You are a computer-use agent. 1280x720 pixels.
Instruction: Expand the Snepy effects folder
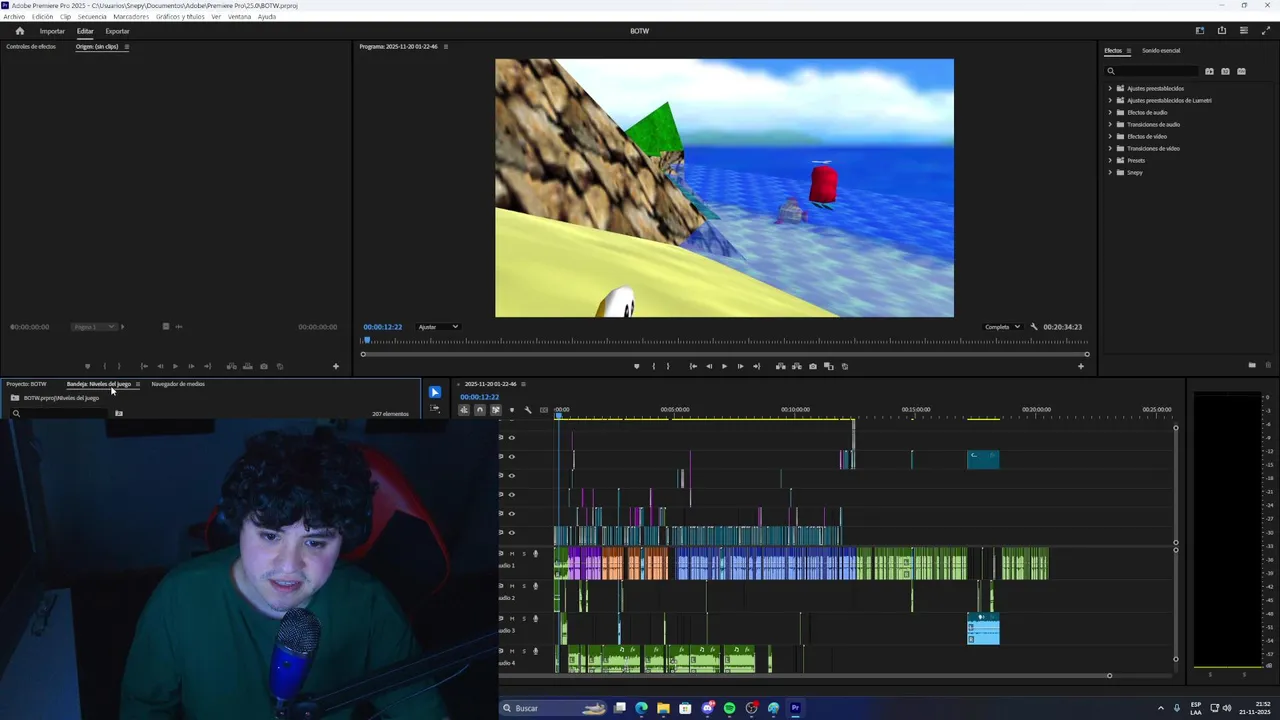pyautogui.click(x=1110, y=173)
